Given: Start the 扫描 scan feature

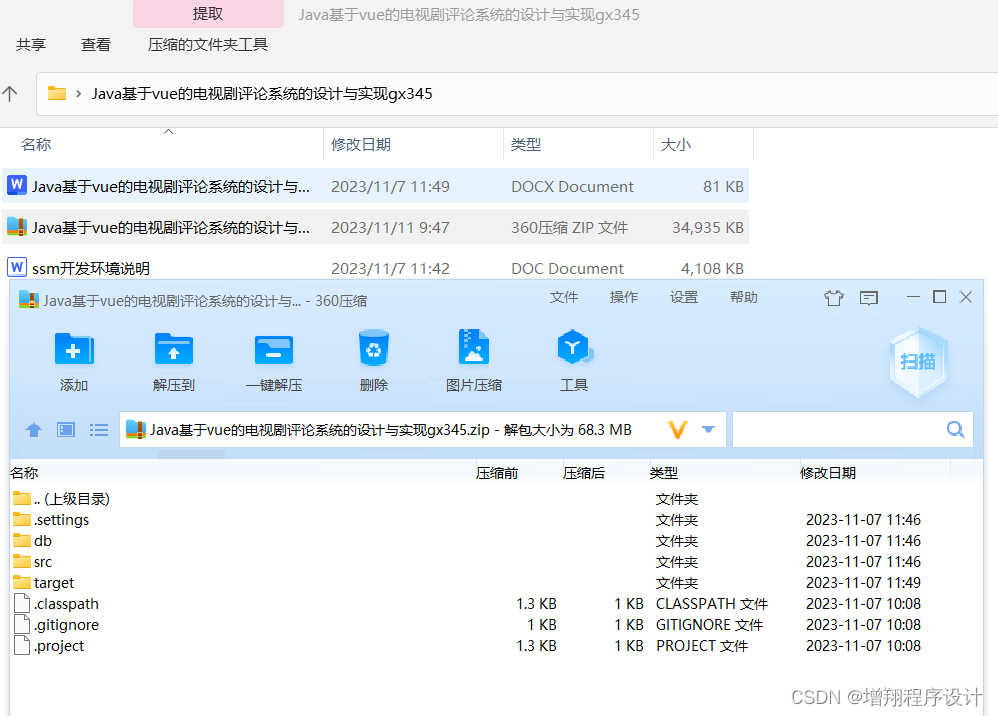Looking at the screenshot, I should tap(917, 365).
